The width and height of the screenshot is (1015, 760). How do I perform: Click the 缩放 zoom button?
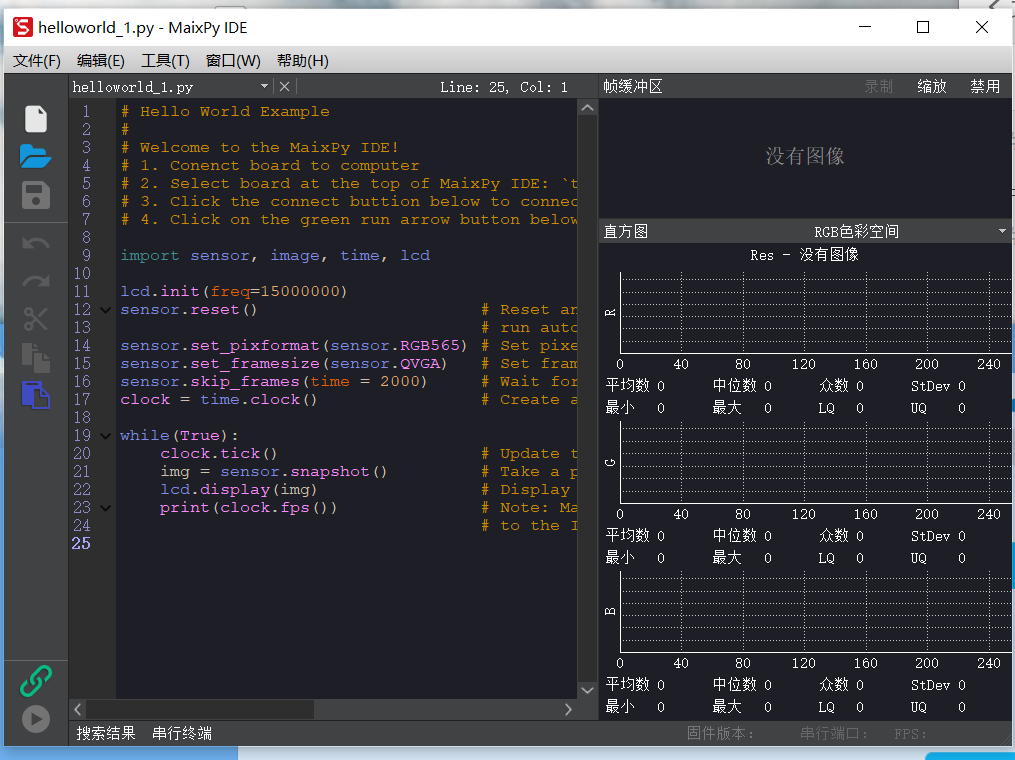click(x=931, y=86)
